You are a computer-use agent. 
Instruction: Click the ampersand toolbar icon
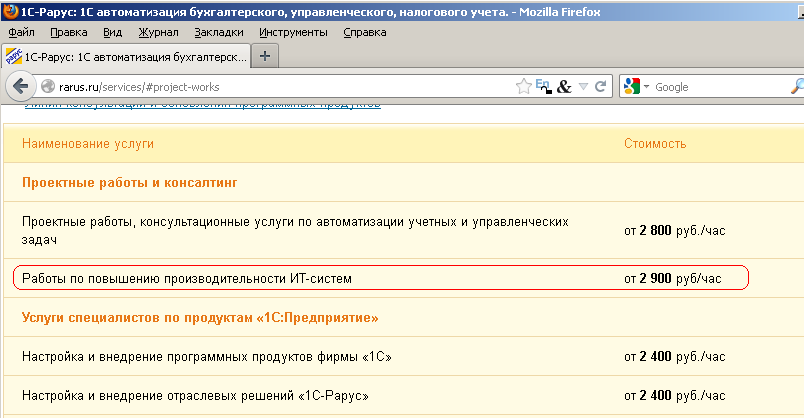tap(564, 87)
